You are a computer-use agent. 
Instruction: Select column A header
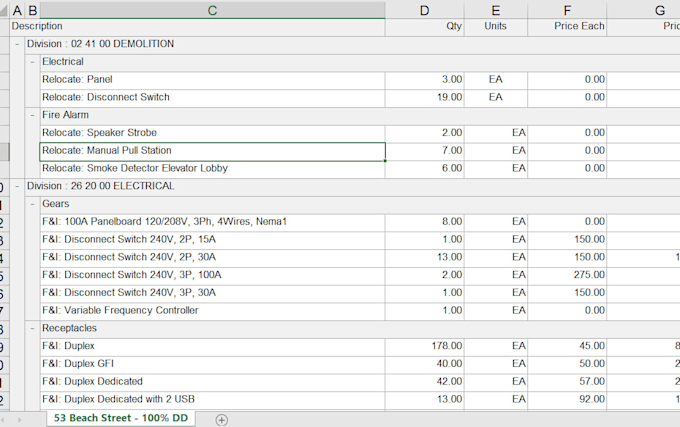click(17, 10)
